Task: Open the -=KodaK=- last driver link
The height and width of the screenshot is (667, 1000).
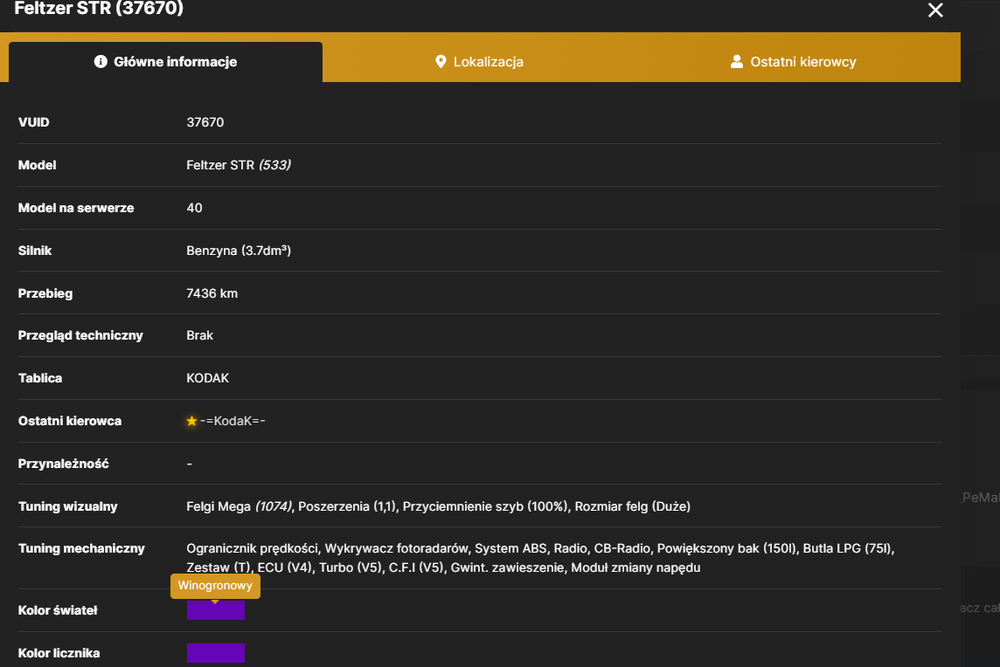Action: pos(232,421)
